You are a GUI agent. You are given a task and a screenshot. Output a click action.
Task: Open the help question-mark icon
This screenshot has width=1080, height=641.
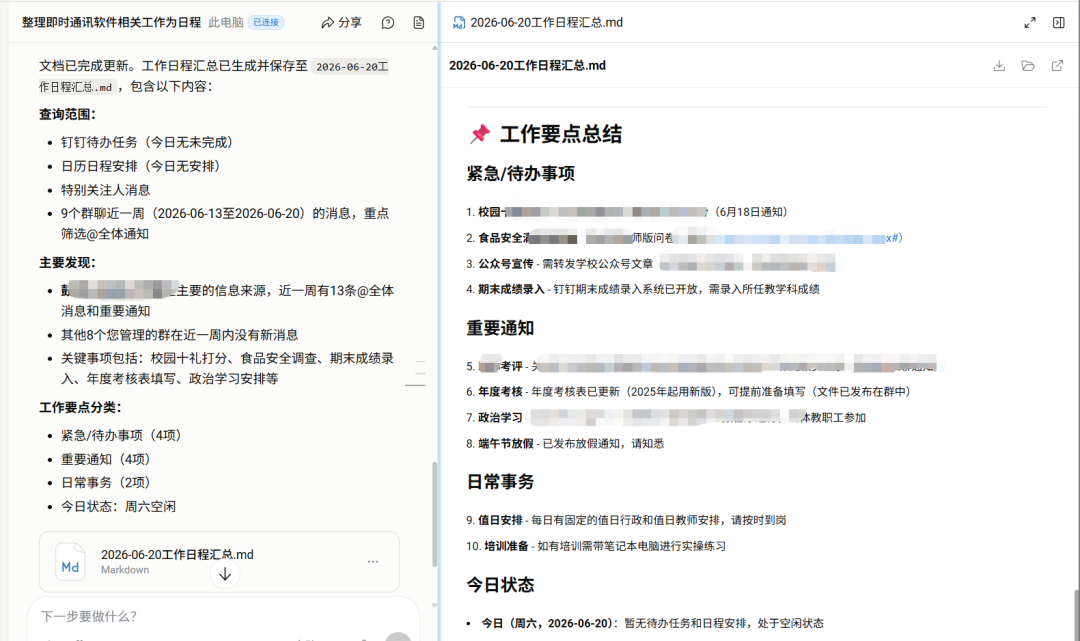388,23
